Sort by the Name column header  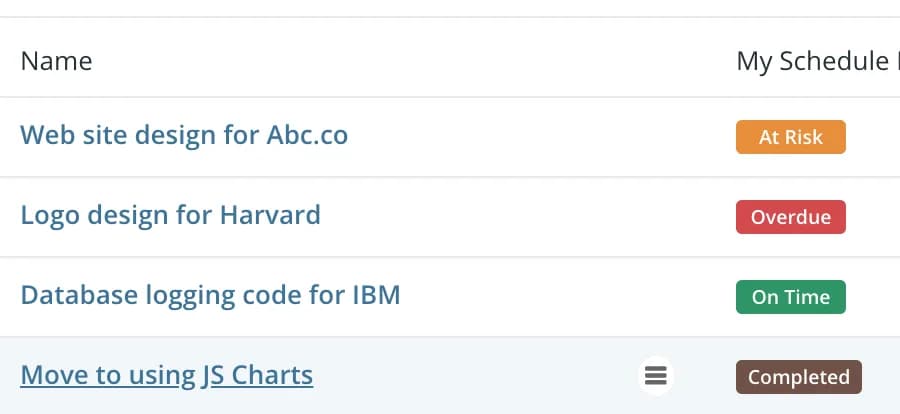tap(56, 61)
